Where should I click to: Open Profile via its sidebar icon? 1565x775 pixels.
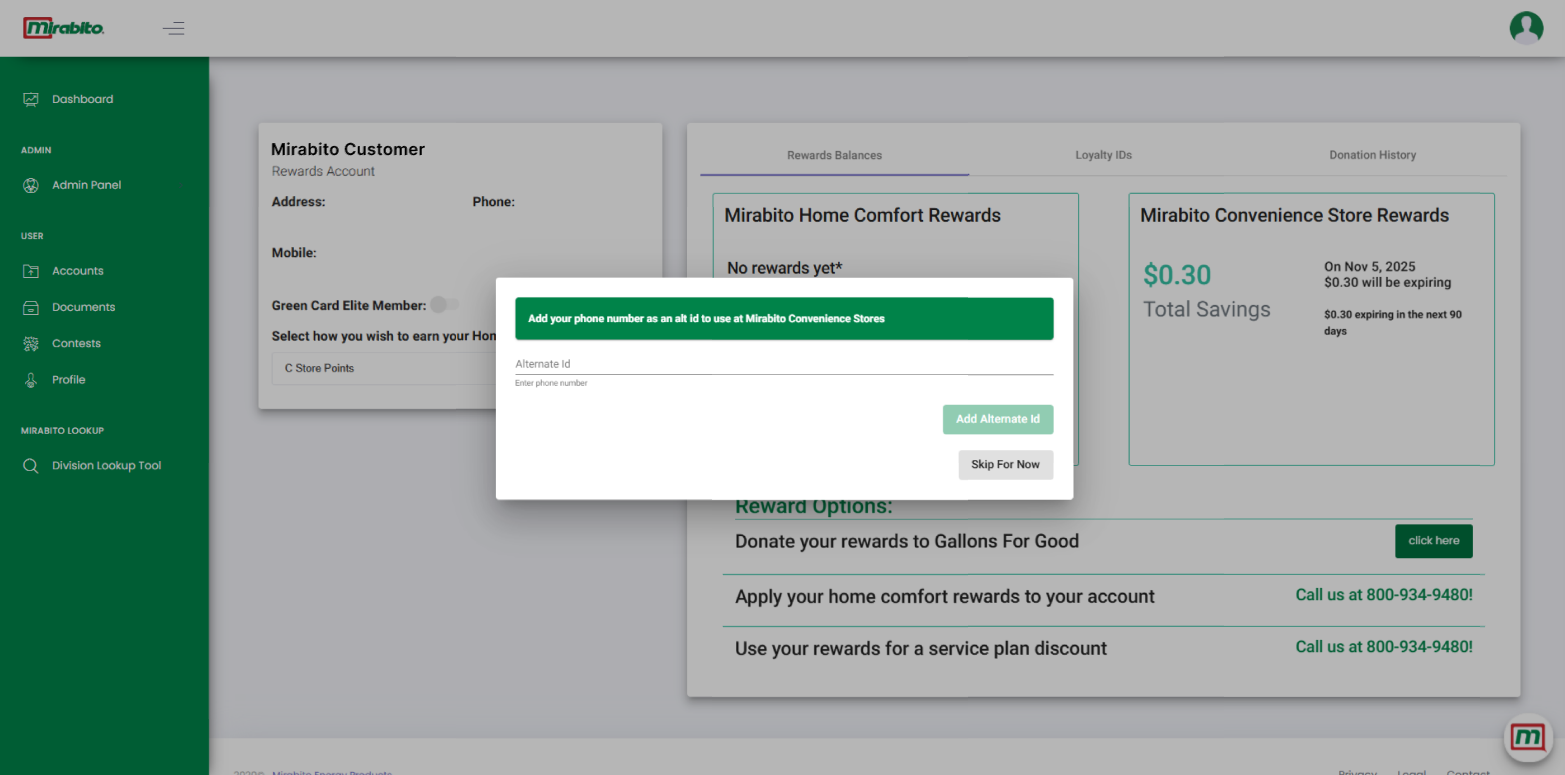click(31, 380)
